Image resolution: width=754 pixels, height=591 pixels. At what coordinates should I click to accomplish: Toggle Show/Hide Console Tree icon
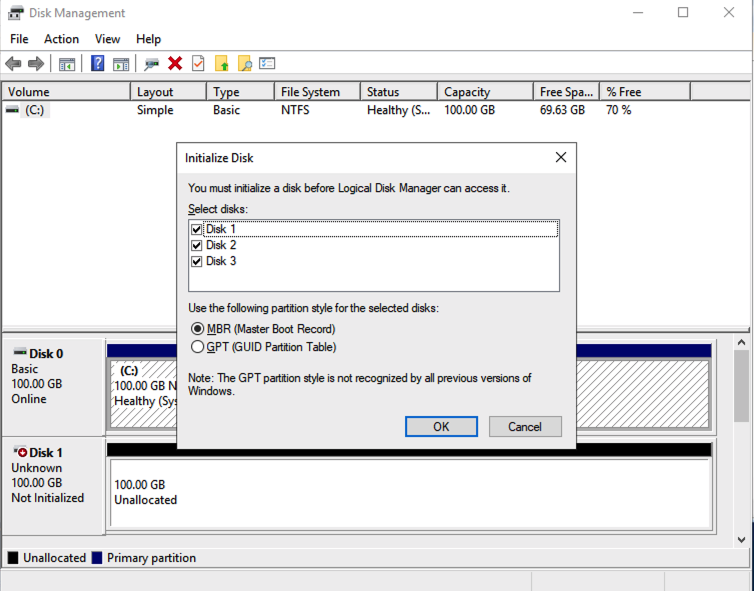(x=67, y=63)
